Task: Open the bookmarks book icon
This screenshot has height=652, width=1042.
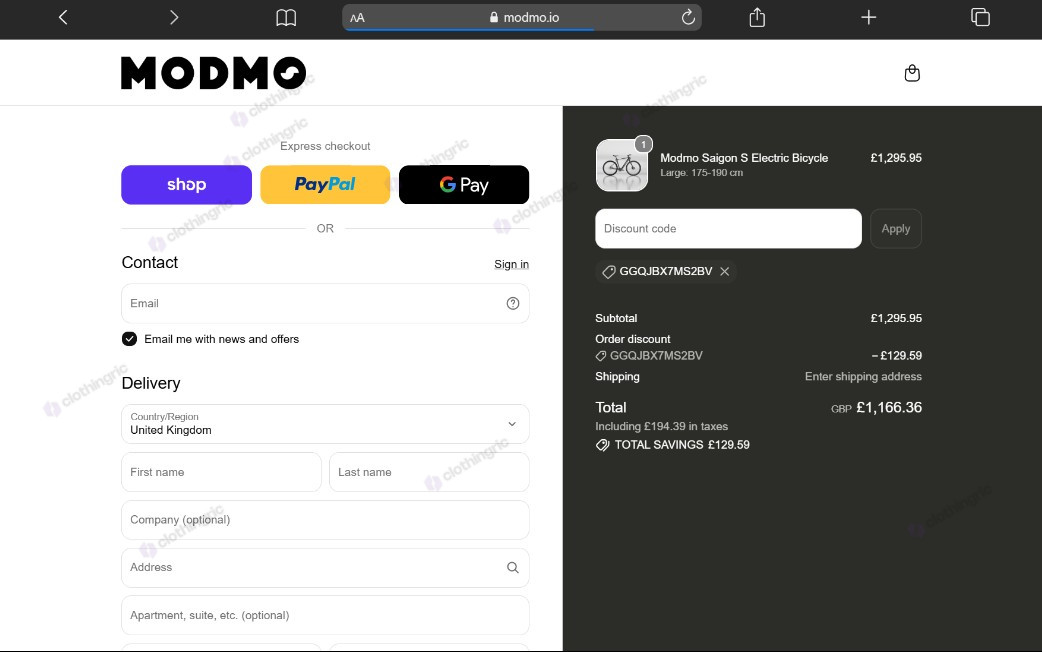Action: point(286,18)
